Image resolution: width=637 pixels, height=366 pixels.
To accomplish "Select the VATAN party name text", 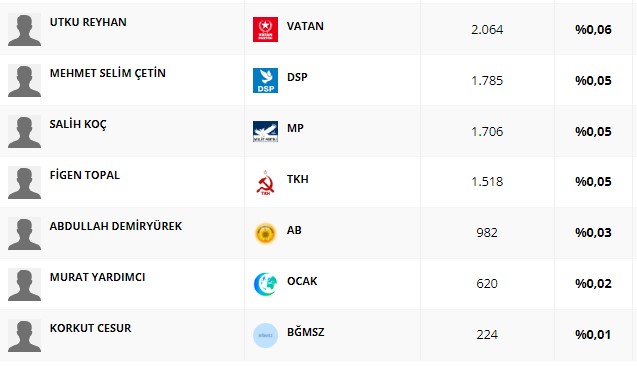I will pyautogui.click(x=305, y=26).
